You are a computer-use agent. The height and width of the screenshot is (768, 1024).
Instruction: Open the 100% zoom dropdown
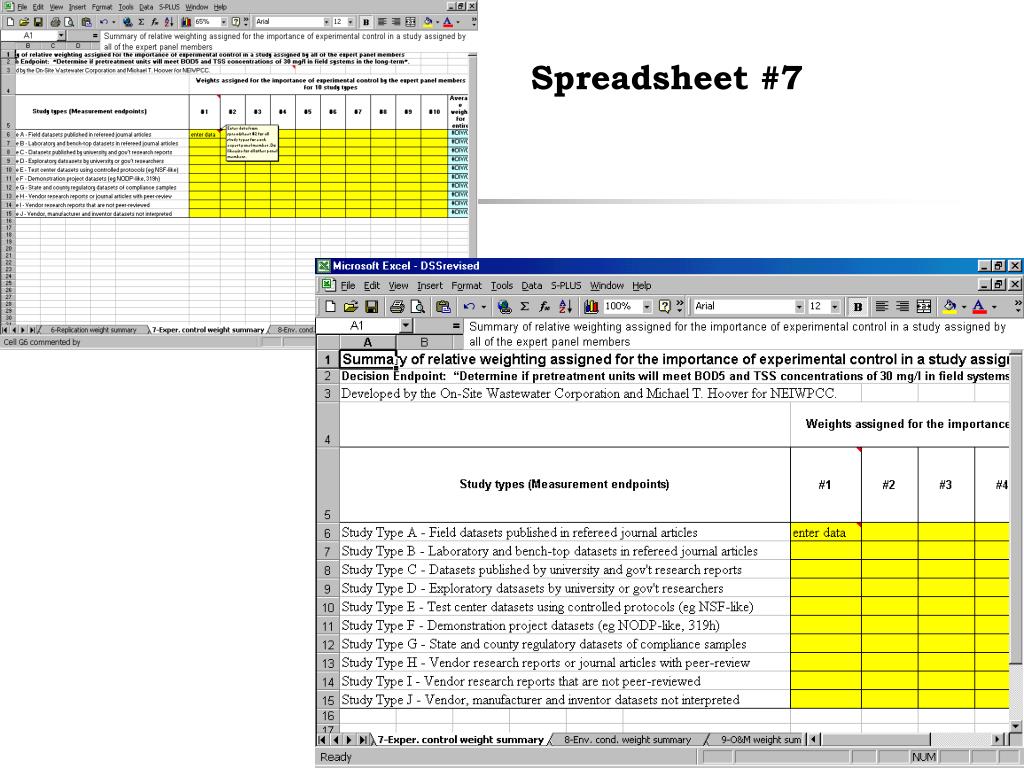pyautogui.click(x=647, y=306)
